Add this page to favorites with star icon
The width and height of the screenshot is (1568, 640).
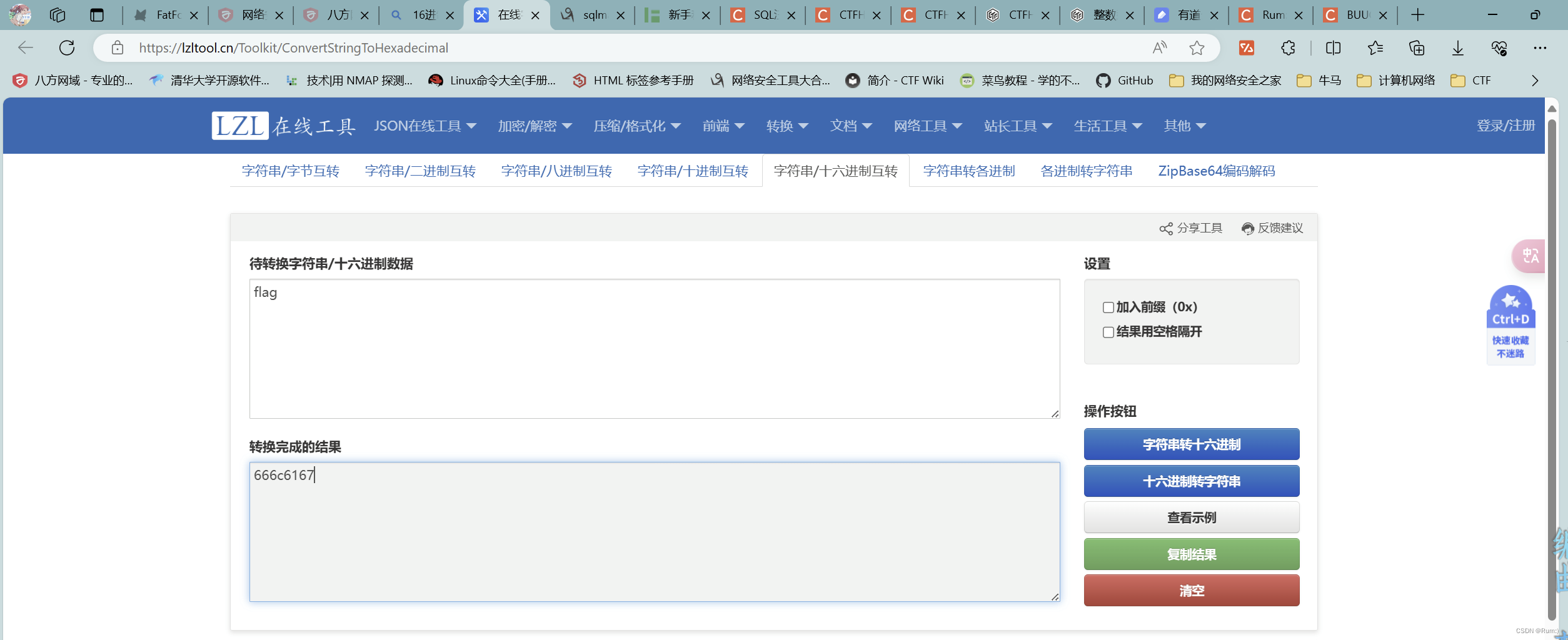tap(1197, 47)
